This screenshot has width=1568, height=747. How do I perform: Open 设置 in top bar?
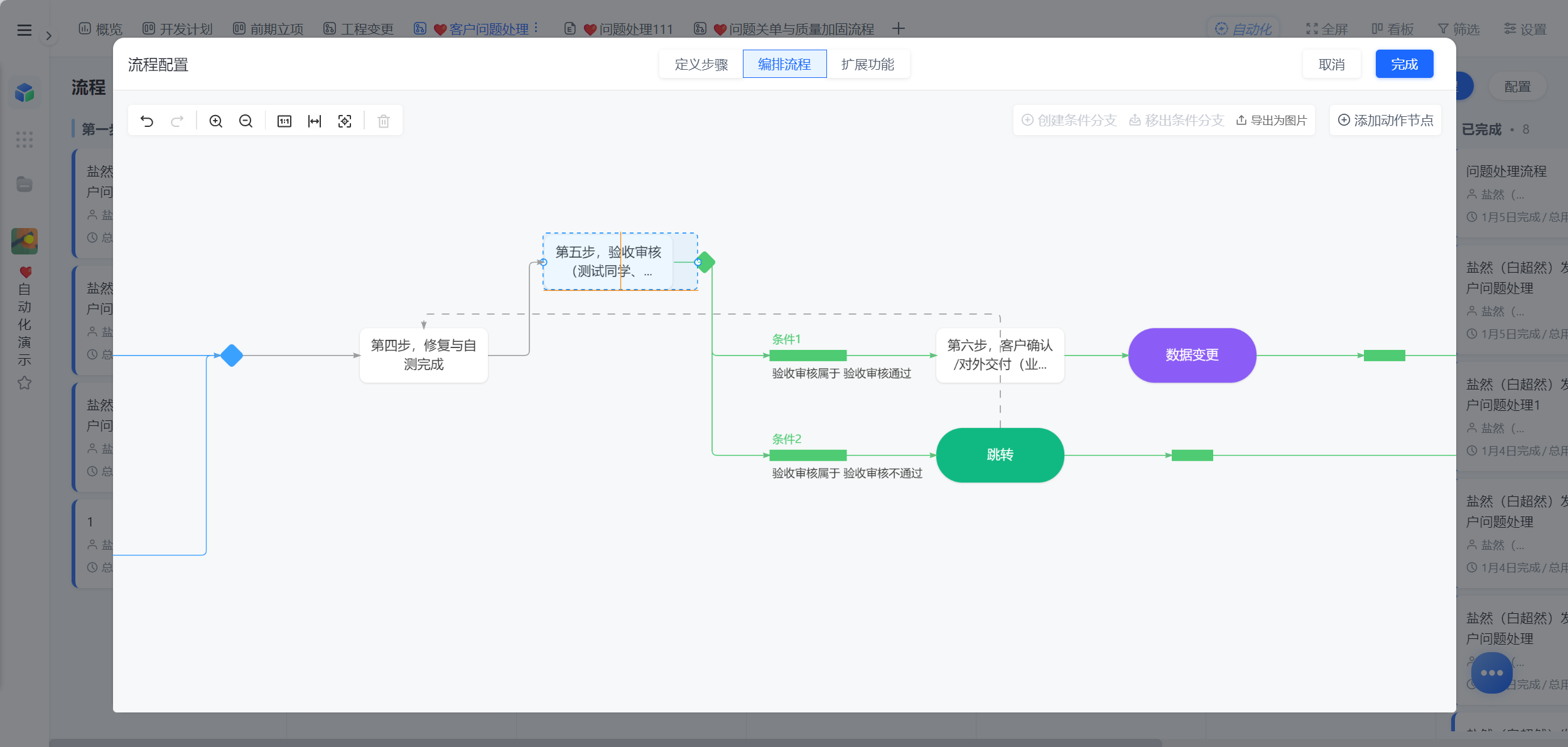pos(1525,29)
